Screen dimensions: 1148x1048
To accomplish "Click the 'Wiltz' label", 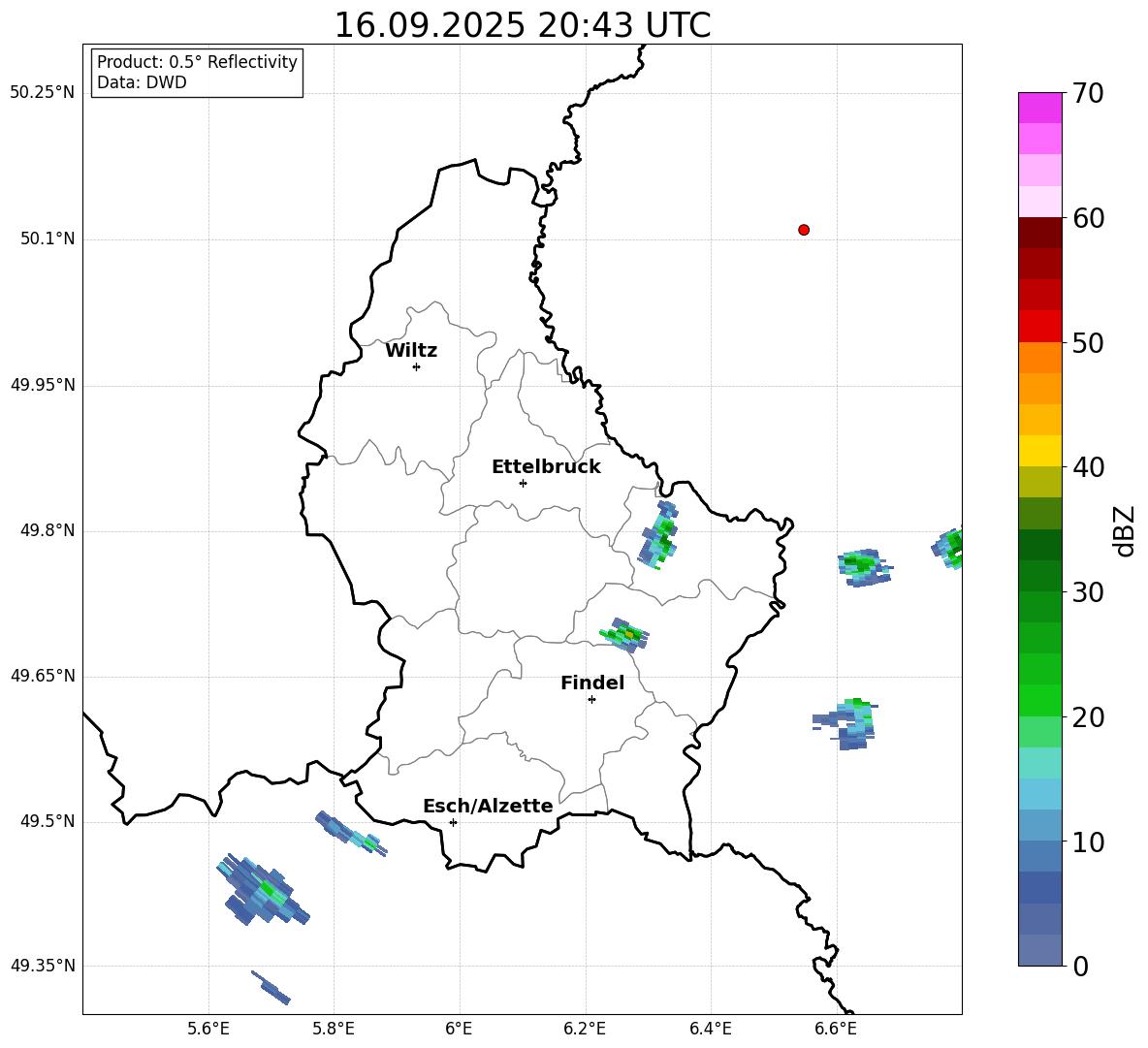I will click(411, 351).
